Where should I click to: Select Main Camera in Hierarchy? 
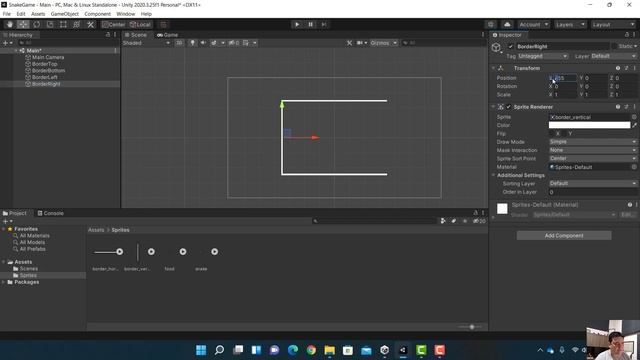pos(48,57)
